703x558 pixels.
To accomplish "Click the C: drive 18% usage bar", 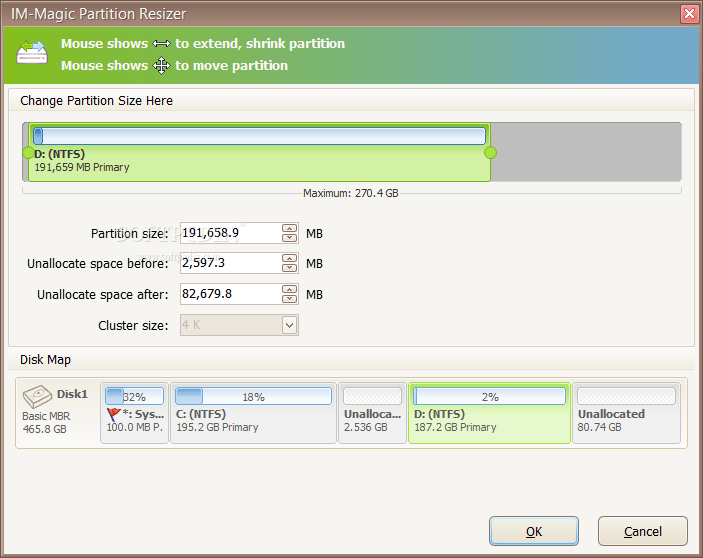I will [253, 397].
